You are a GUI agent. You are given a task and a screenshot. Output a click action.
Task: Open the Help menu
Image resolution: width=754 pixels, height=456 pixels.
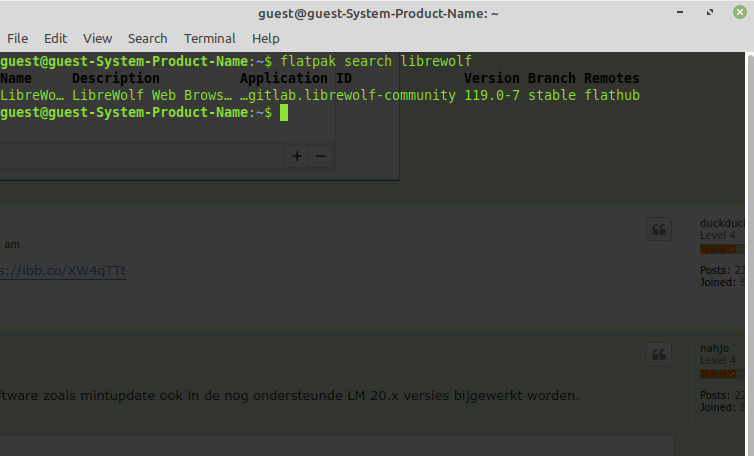coord(265,38)
